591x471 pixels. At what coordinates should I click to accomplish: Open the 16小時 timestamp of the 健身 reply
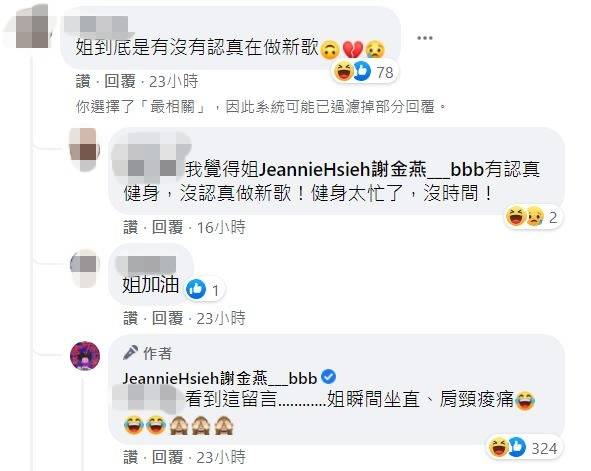coord(221,227)
